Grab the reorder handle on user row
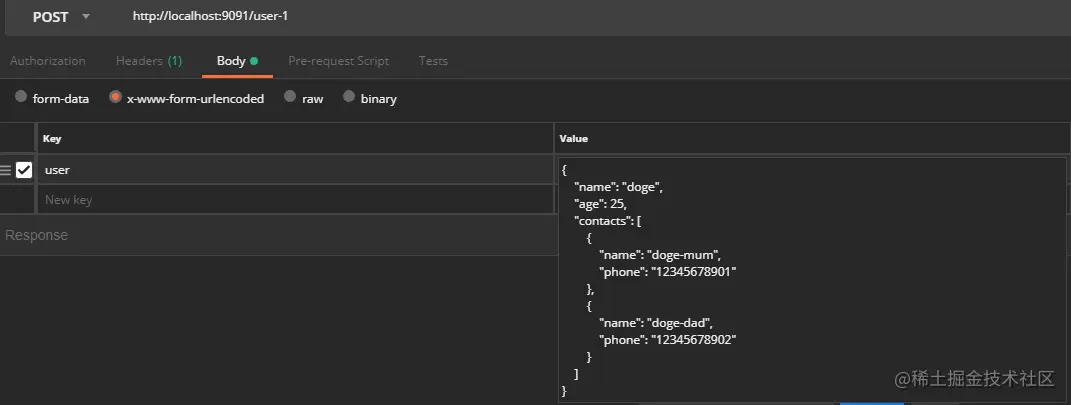The width and height of the screenshot is (1071, 405). [x=5, y=170]
